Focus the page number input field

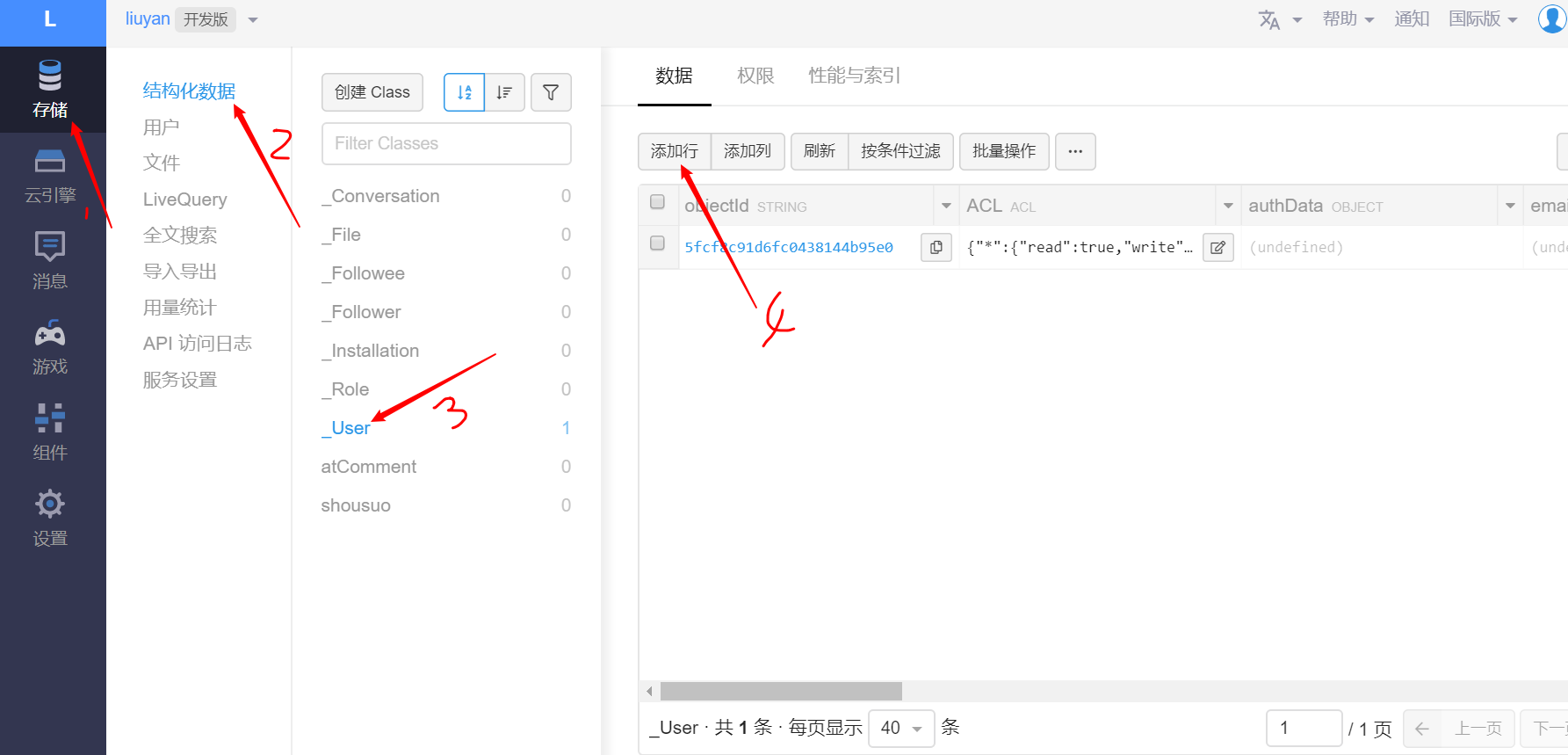(x=1304, y=729)
